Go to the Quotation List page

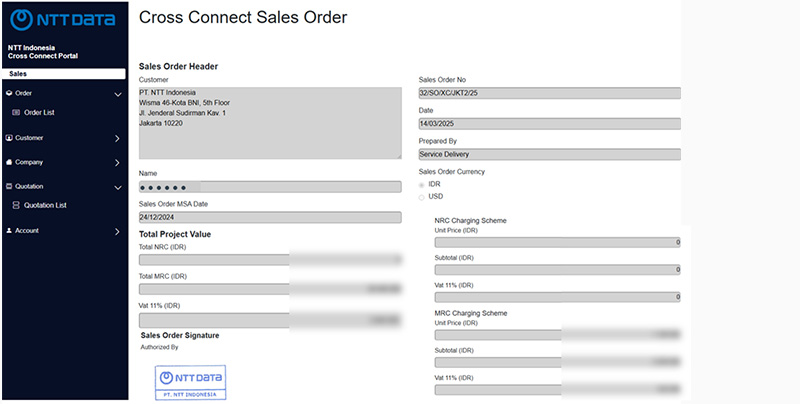45,205
